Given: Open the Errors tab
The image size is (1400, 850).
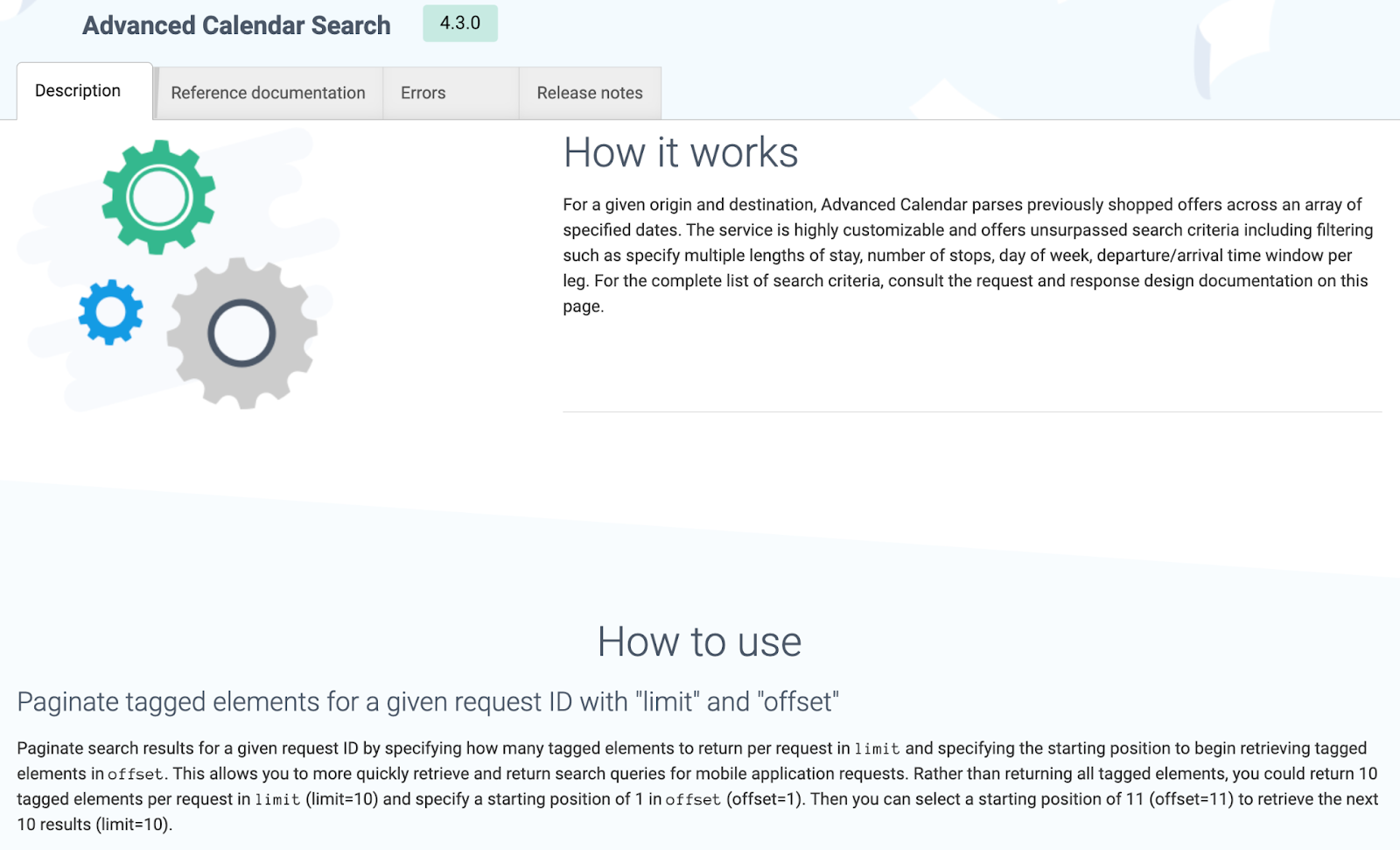Looking at the screenshot, I should point(422,92).
